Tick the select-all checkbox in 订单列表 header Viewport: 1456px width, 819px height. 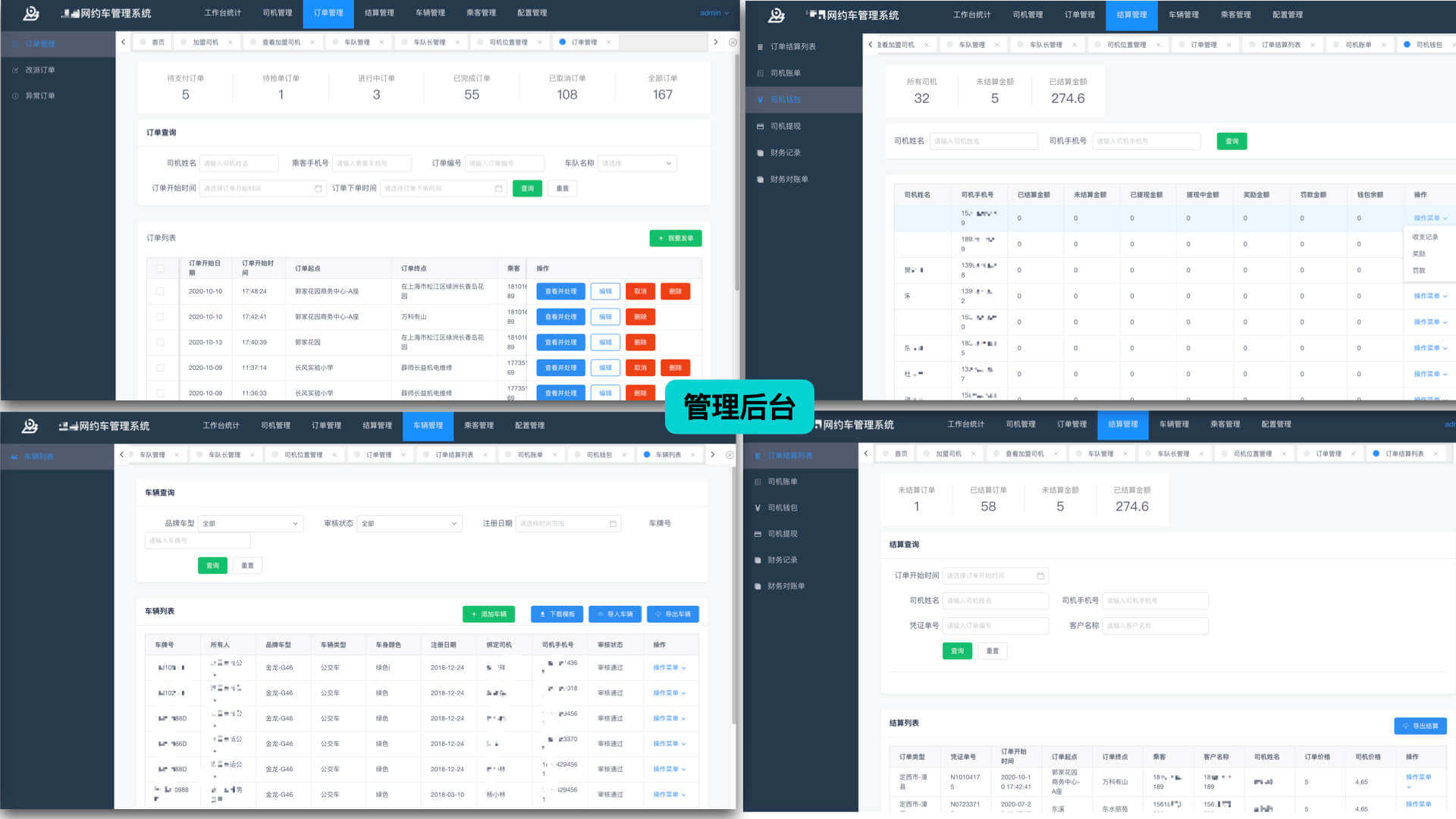160,268
